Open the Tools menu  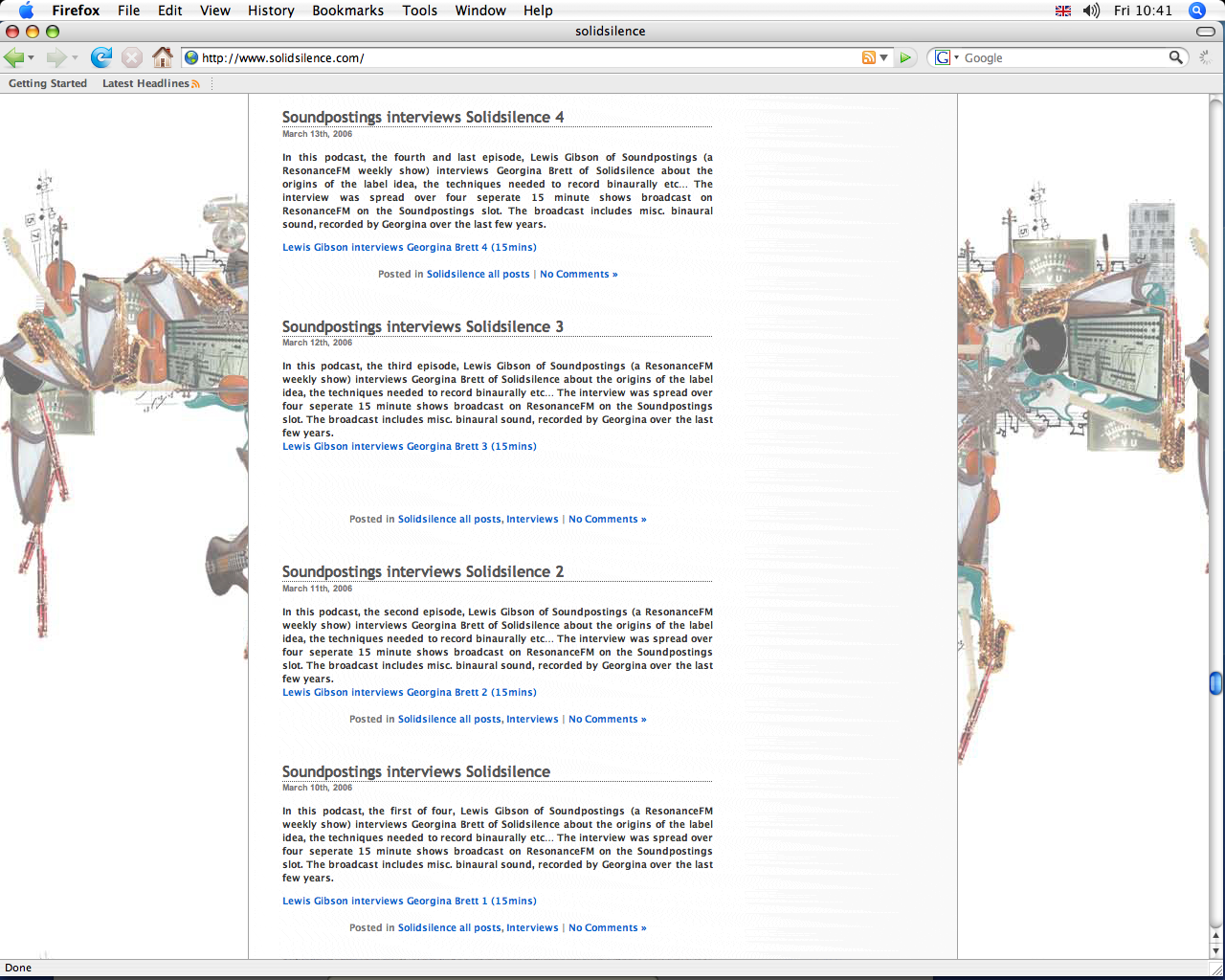[x=419, y=11]
